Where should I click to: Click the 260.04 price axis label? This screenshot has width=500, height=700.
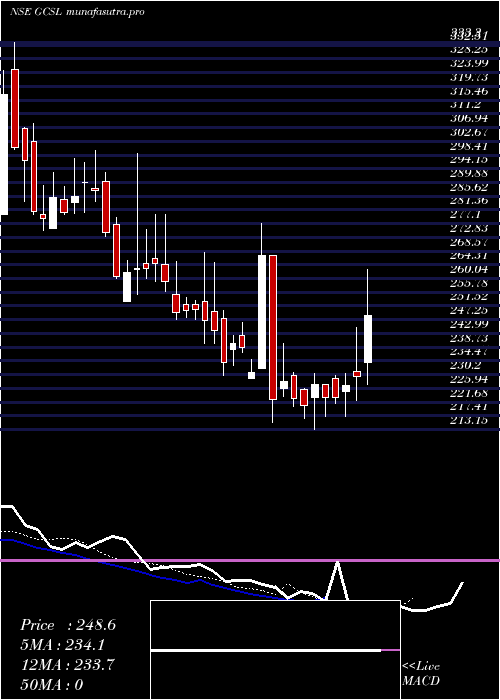click(x=469, y=270)
